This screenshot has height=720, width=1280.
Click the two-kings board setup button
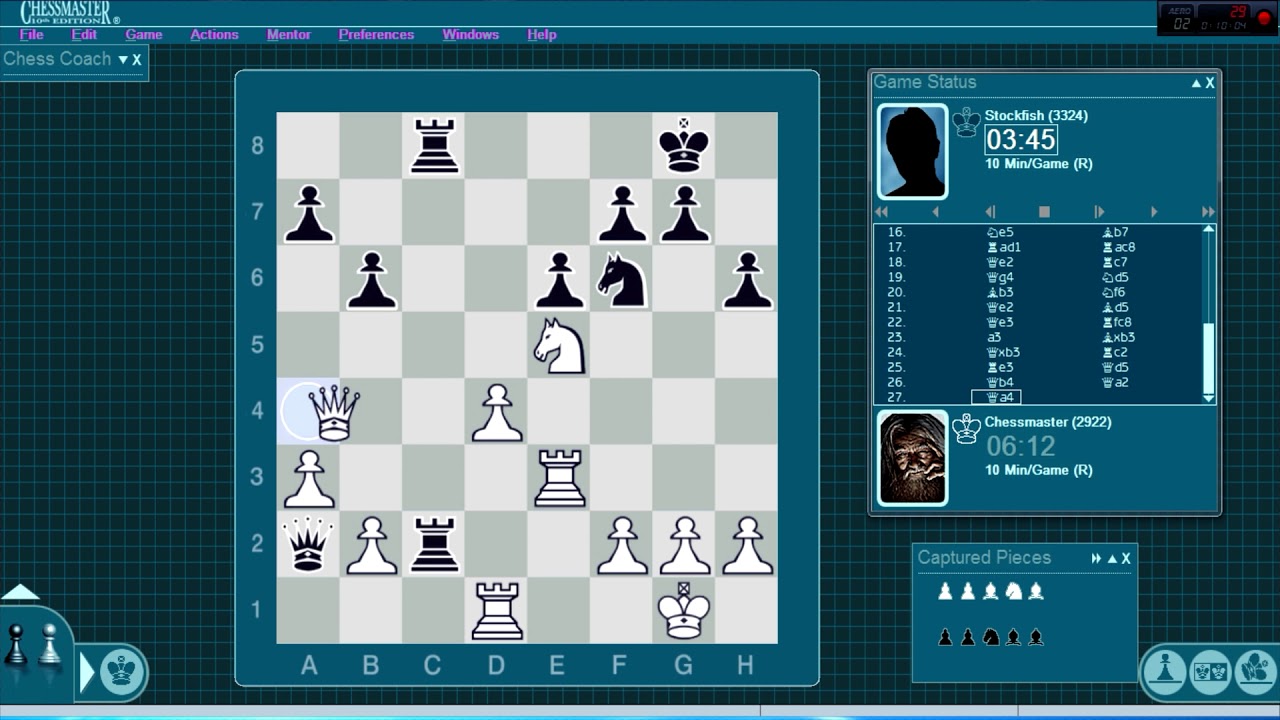1210,670
